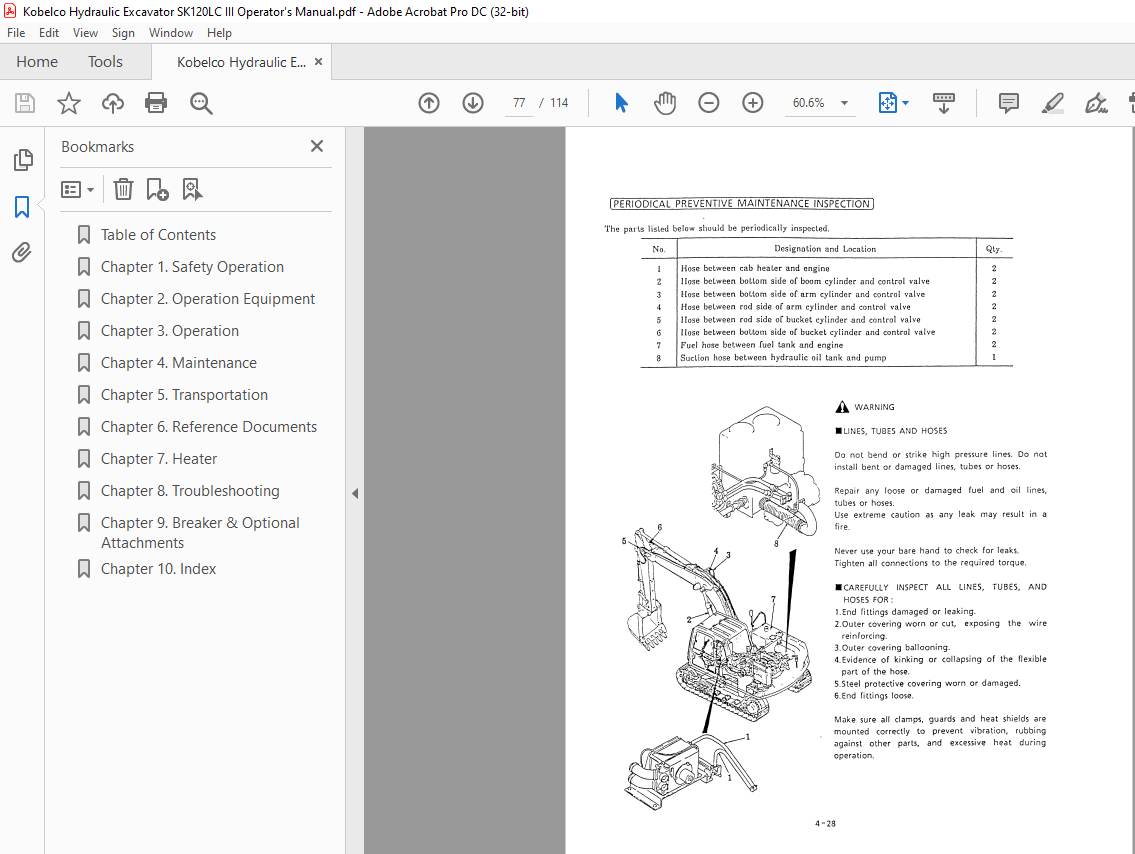The height and width of the screenshot is (854, 1135).
Task: Print the document
Action: point(156,103)
